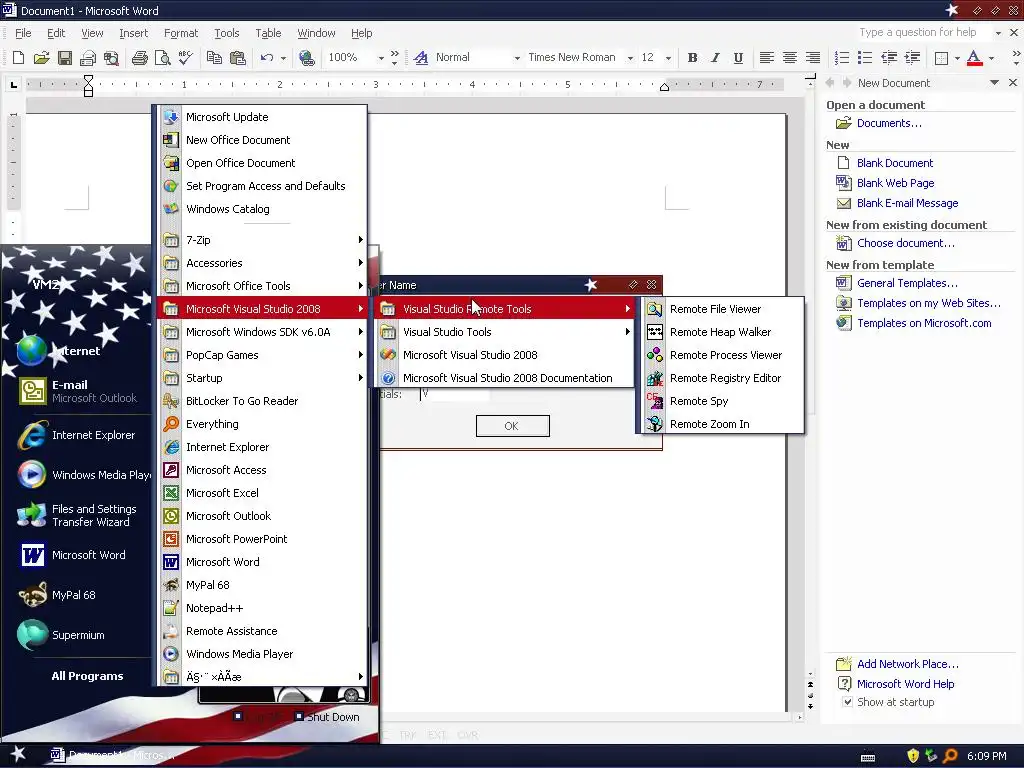Viewport: 1024px width, 768px height.
Task: Open Microsoft Visual Studio 2008 Documentation
Action: point(505,377)
